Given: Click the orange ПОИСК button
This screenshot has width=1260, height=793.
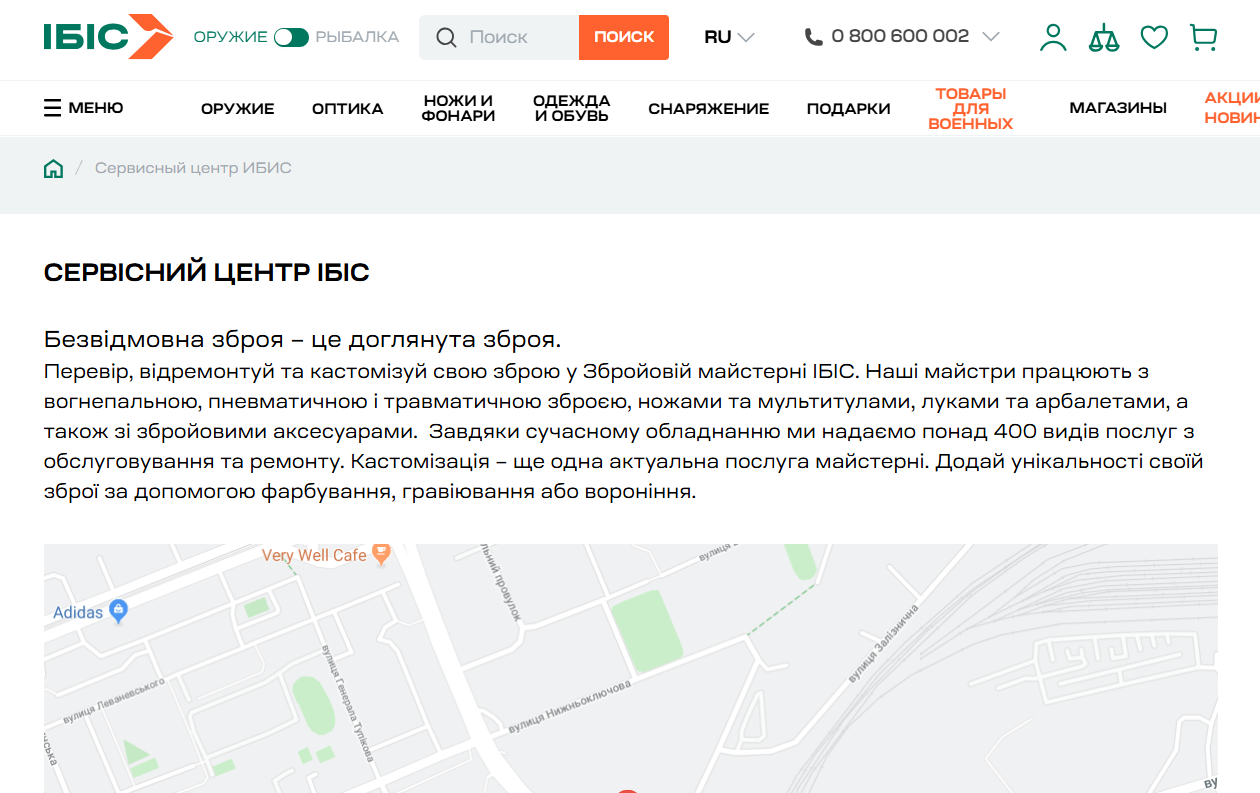Looking at the screenshot, I should point(624,37).
